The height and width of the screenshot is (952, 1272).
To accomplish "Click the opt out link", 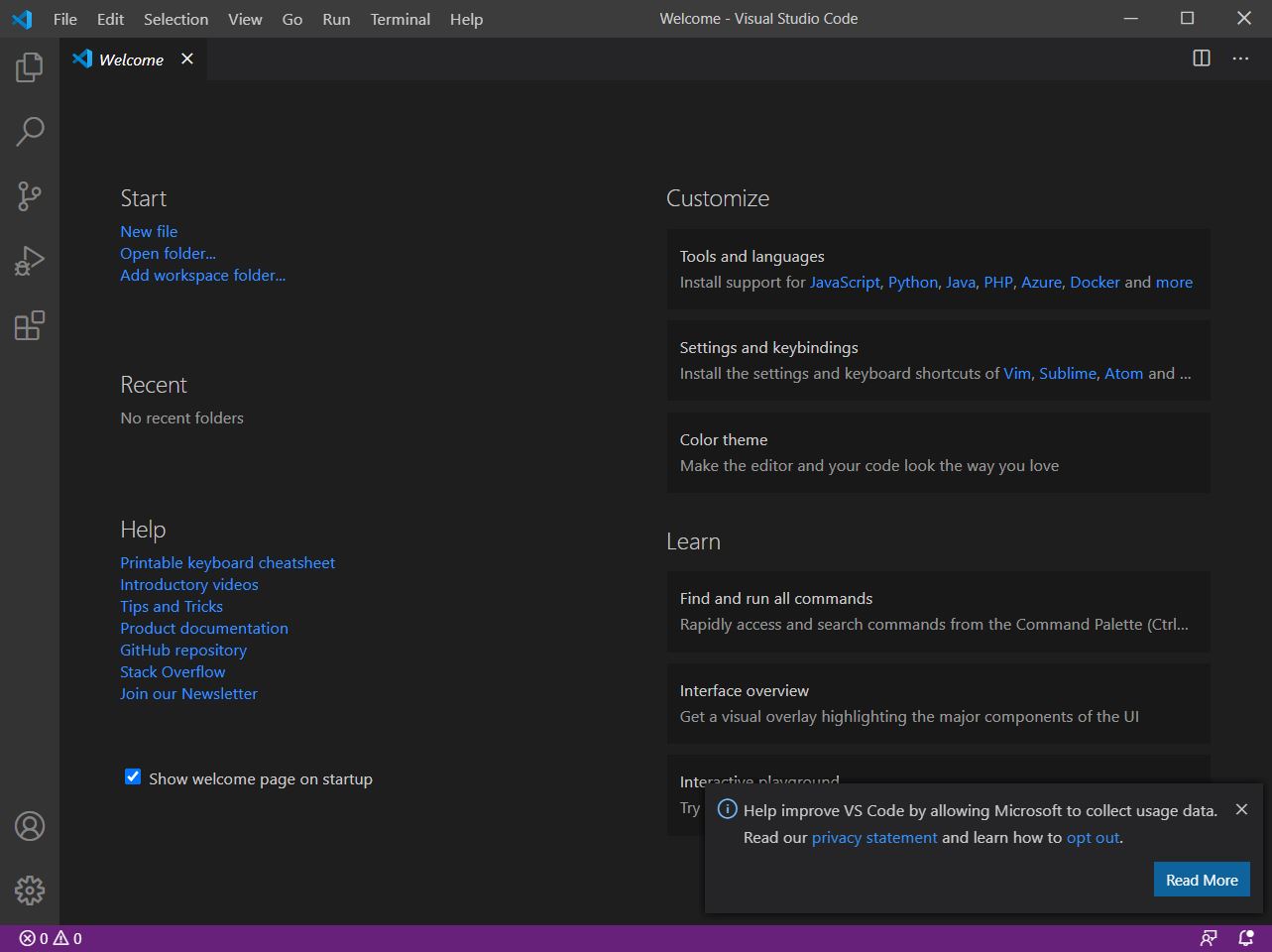I will pos(1093,837).
